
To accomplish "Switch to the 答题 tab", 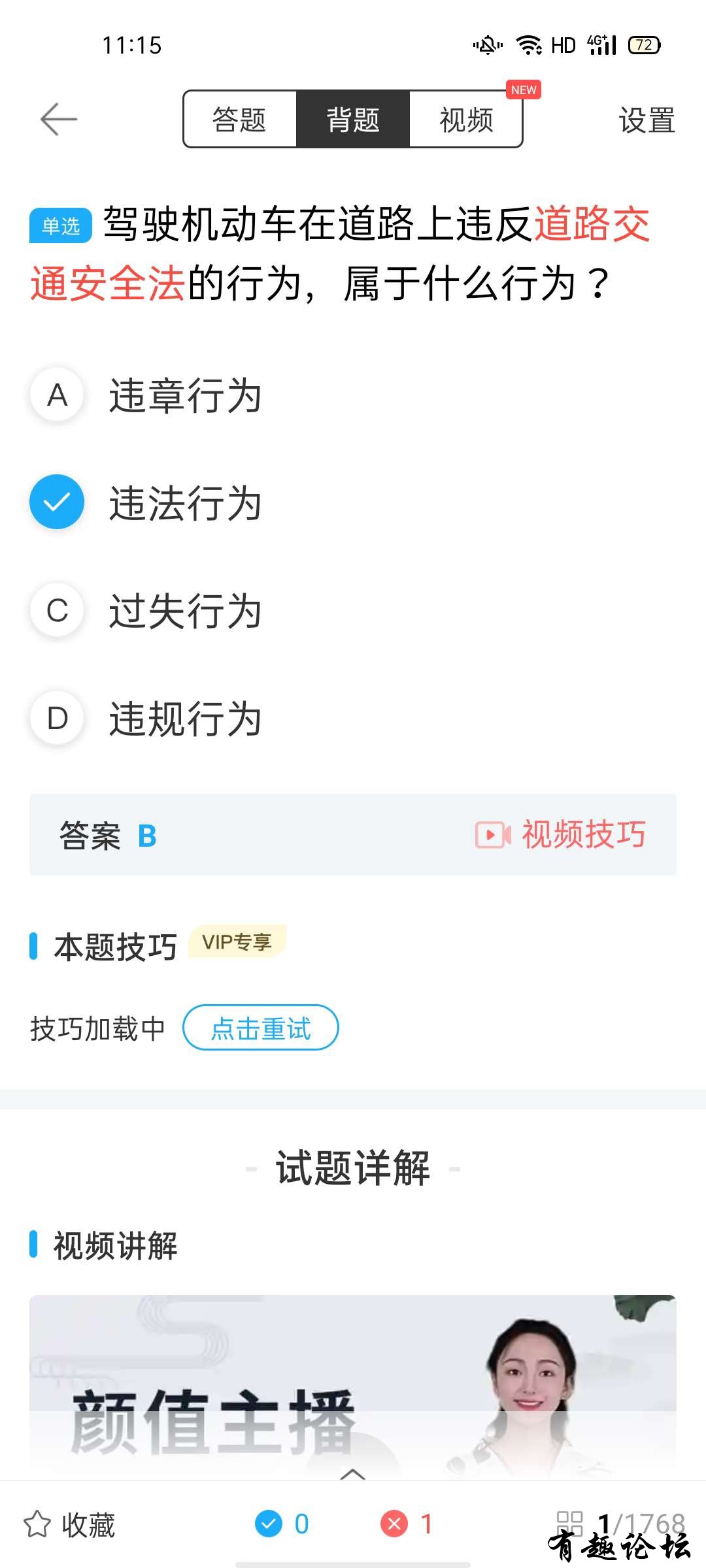I will click(x=240, y=120).
